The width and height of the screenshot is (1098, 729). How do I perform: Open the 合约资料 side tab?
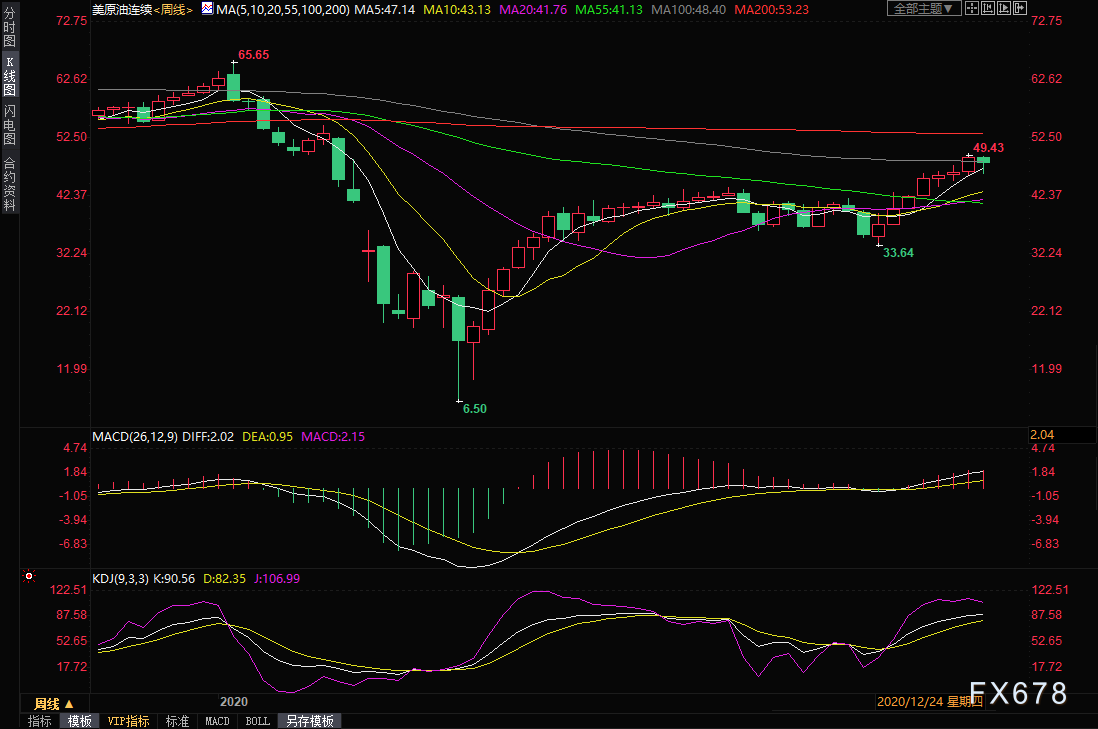(9, 184)
